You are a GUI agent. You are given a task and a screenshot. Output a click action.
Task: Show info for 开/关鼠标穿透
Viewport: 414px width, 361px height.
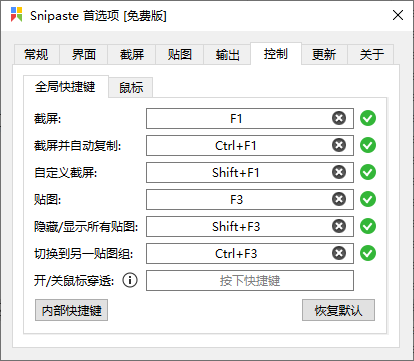coord(130,280)
